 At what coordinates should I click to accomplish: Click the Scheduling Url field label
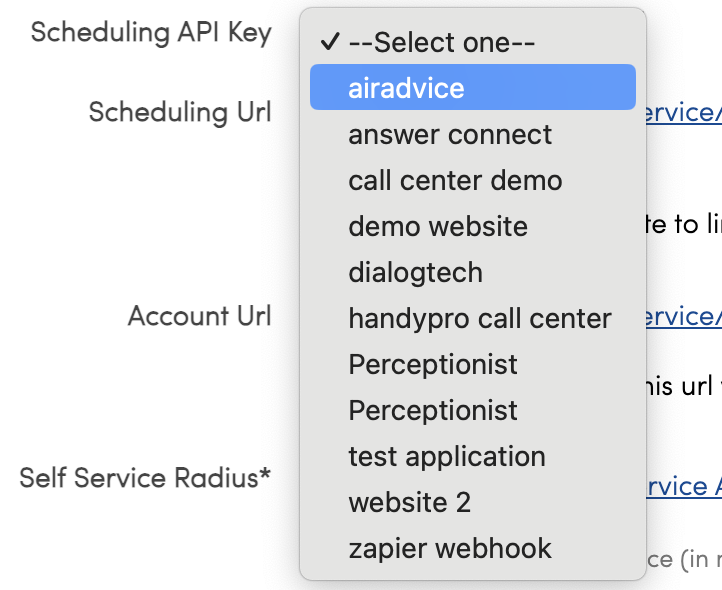(x=180, y=112)
